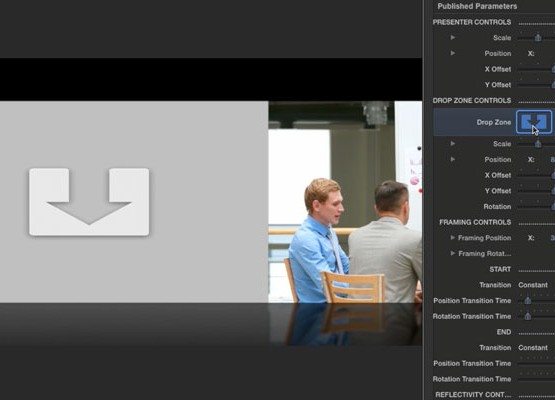Viewport: 555px width, 400px height.
Task: Click START Position Transition Time slider handle
Action: 528,301
